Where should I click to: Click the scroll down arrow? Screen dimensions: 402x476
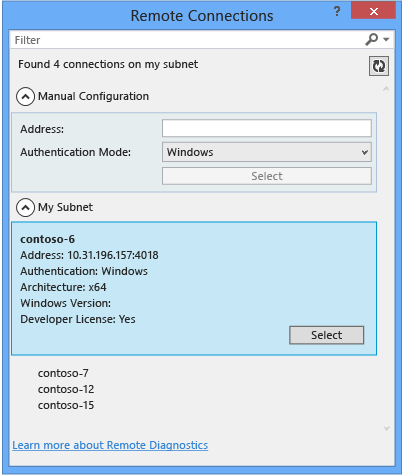[386, 428]
